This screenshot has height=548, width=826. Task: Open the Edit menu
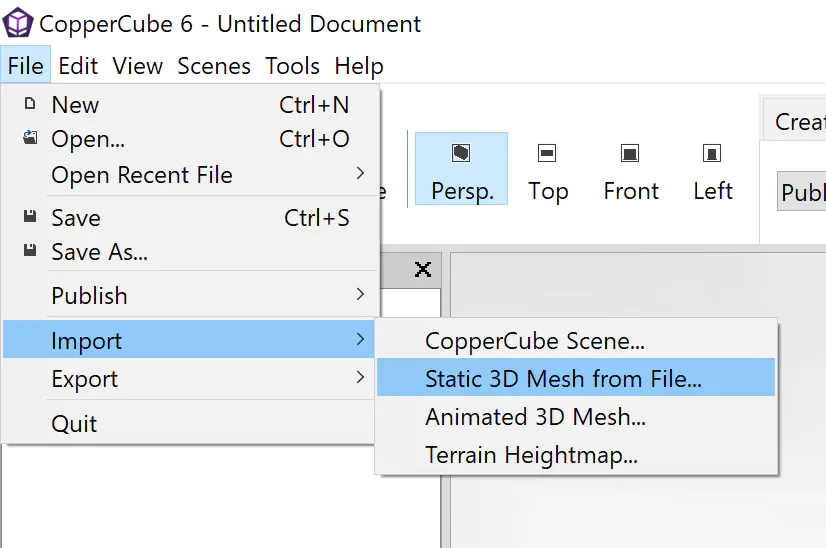[78, 66]
